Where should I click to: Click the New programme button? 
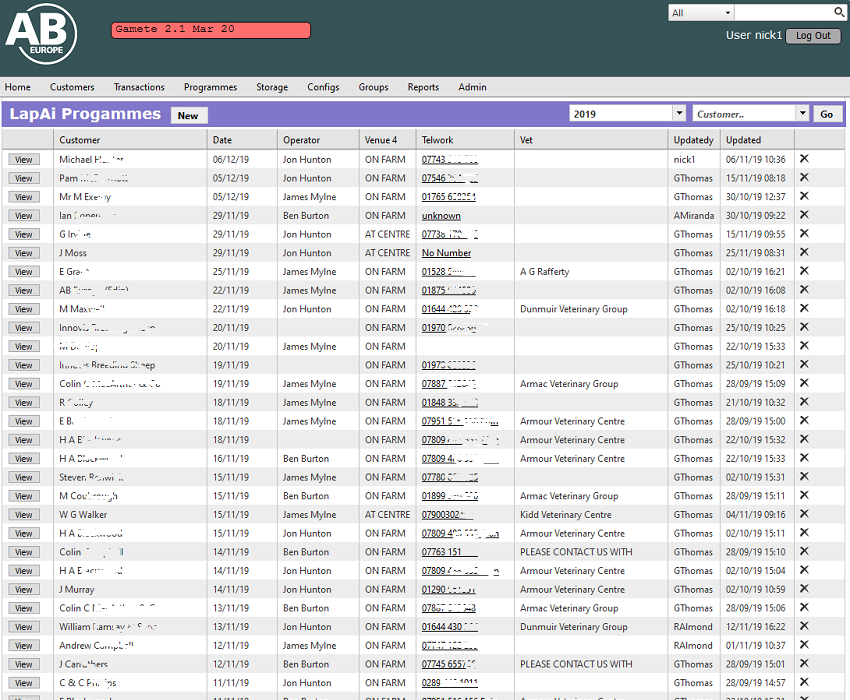188,116
